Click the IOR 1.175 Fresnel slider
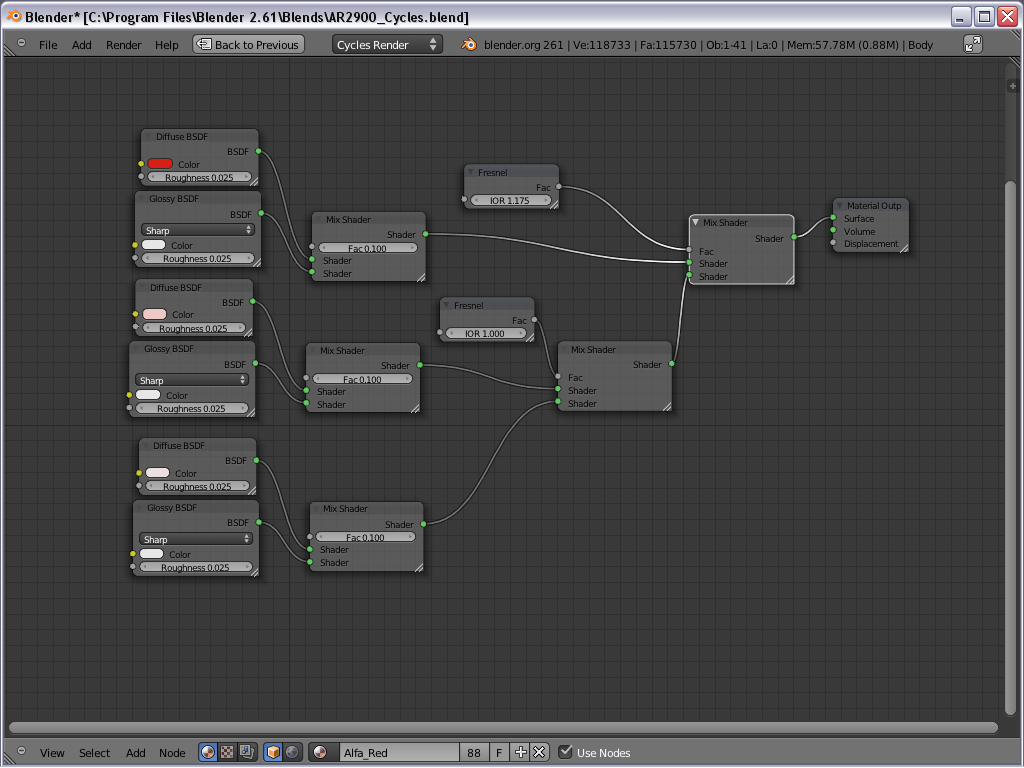The width and height of the screenshot is (1024, 768). click(x=510, y=200)
